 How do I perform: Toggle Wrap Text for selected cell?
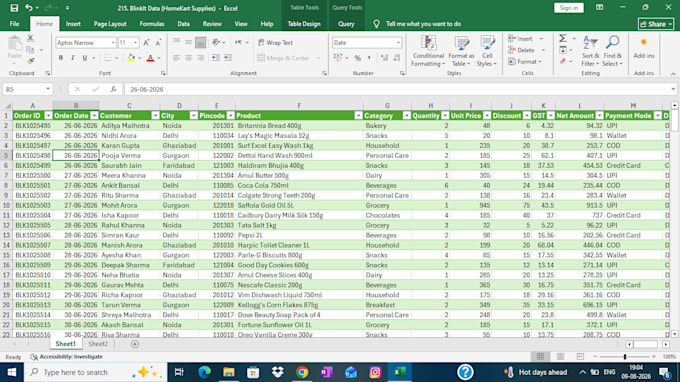[275, 42]
